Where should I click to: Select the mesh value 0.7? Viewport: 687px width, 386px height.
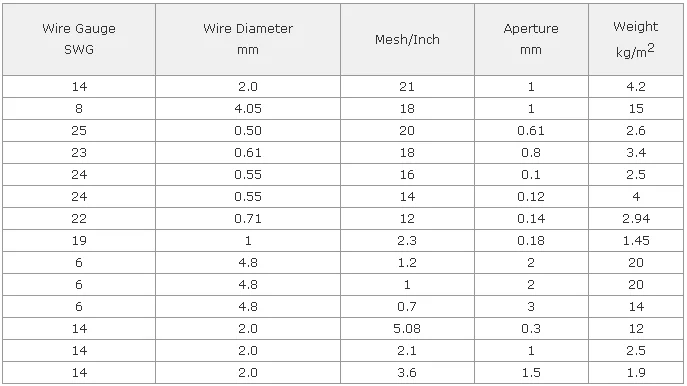point(407,307)
